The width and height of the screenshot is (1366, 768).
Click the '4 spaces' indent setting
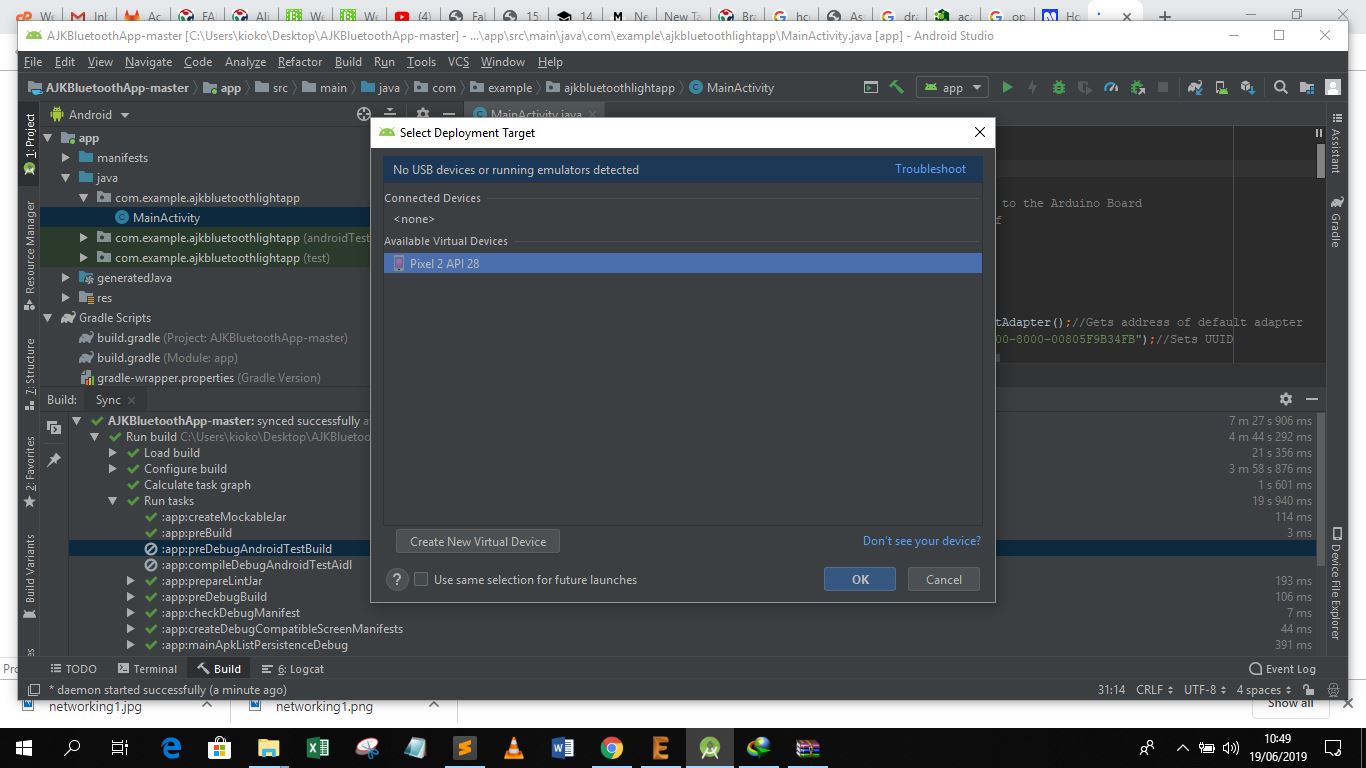coord(1263,690)
